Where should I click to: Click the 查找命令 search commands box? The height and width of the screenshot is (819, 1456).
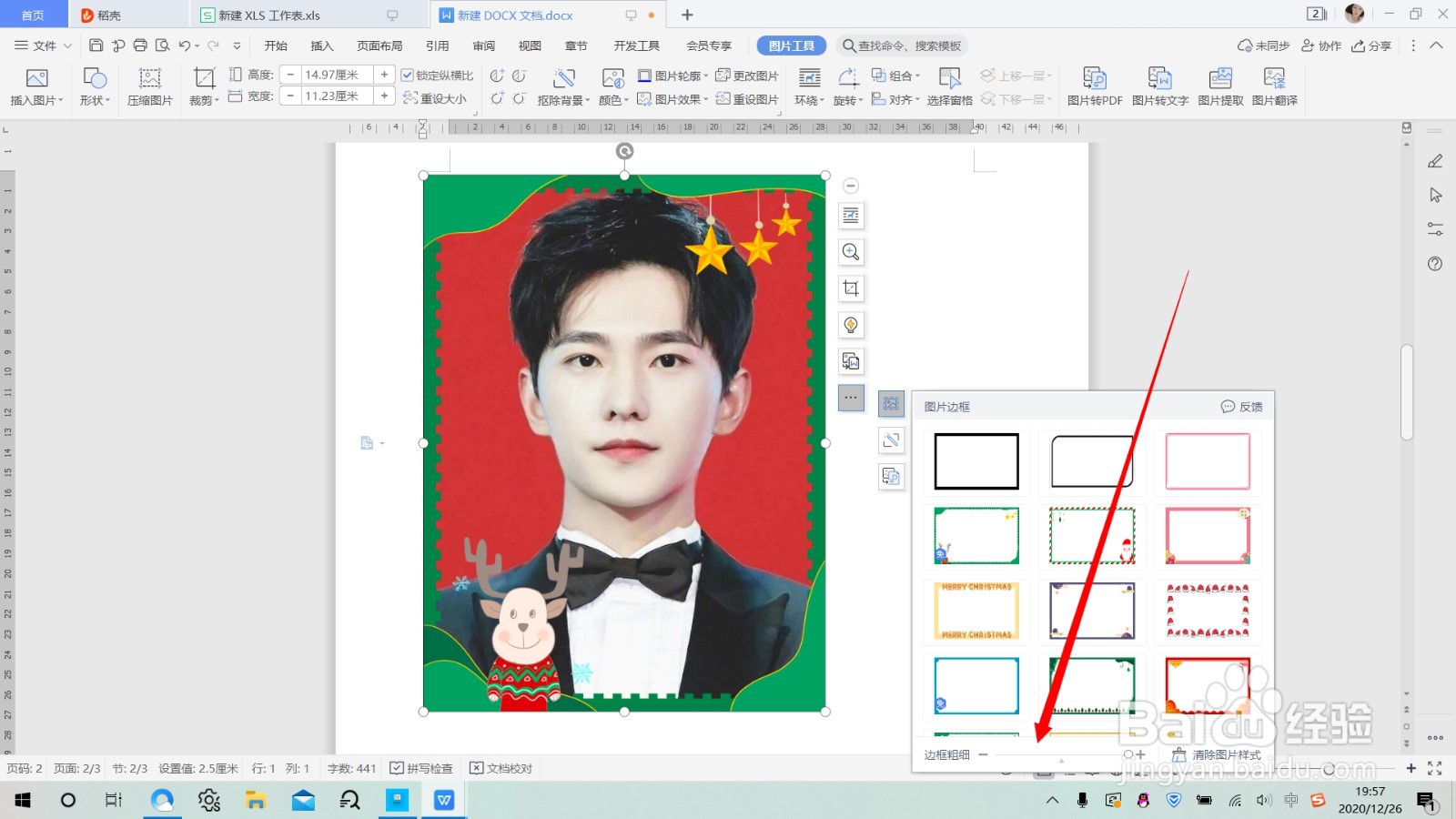901,45
